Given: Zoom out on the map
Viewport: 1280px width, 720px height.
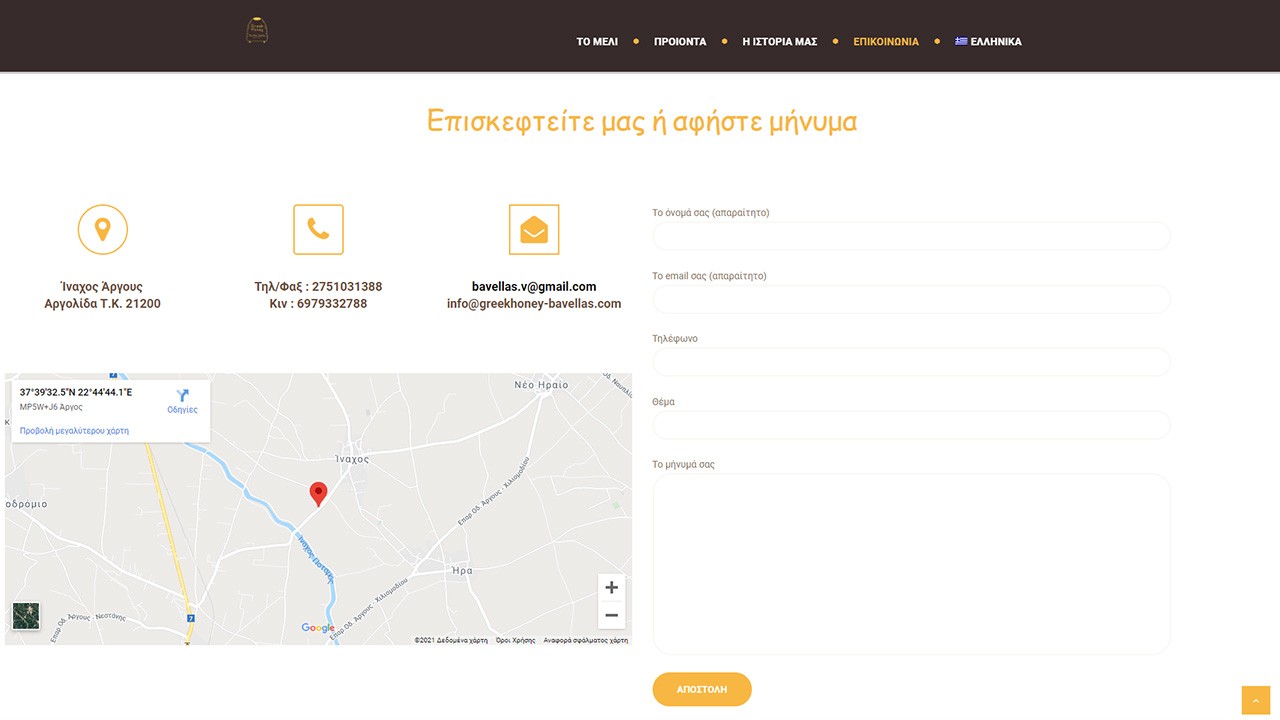Looking at the screenshot, I should (611, 615).
